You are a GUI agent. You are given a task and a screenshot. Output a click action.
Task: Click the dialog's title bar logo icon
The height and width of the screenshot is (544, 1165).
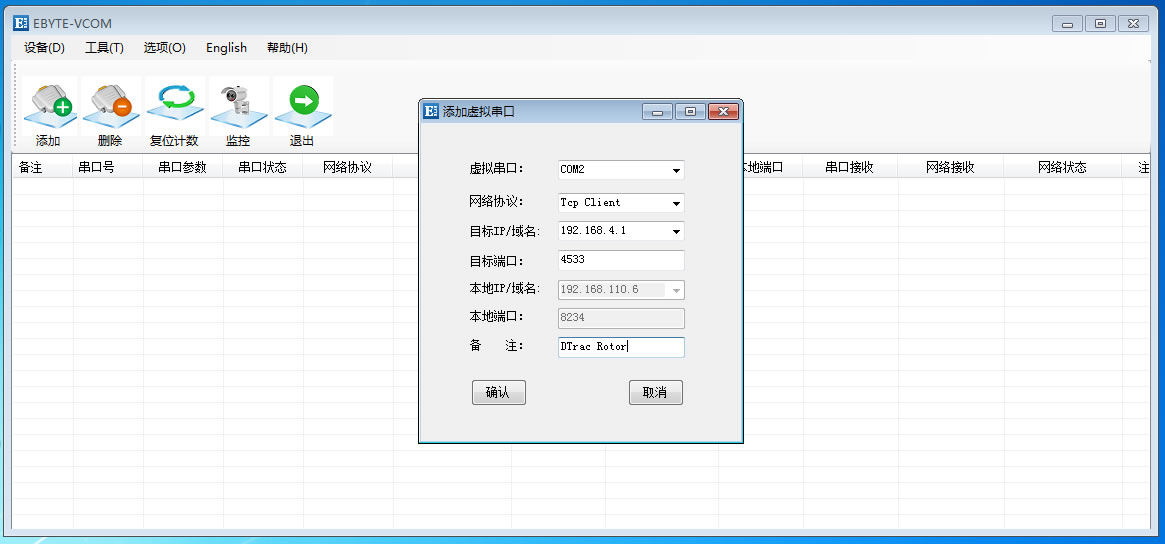point(431,111)
